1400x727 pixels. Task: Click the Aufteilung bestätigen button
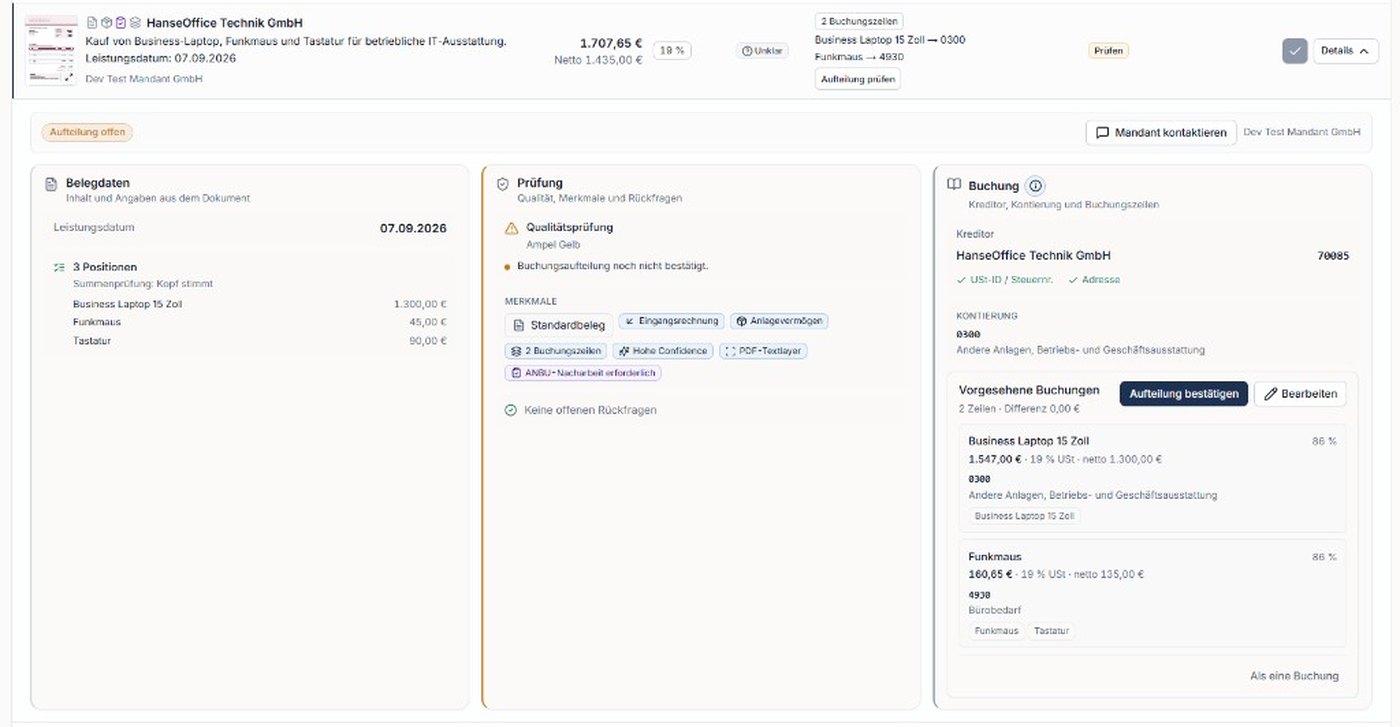(1184, 394)
